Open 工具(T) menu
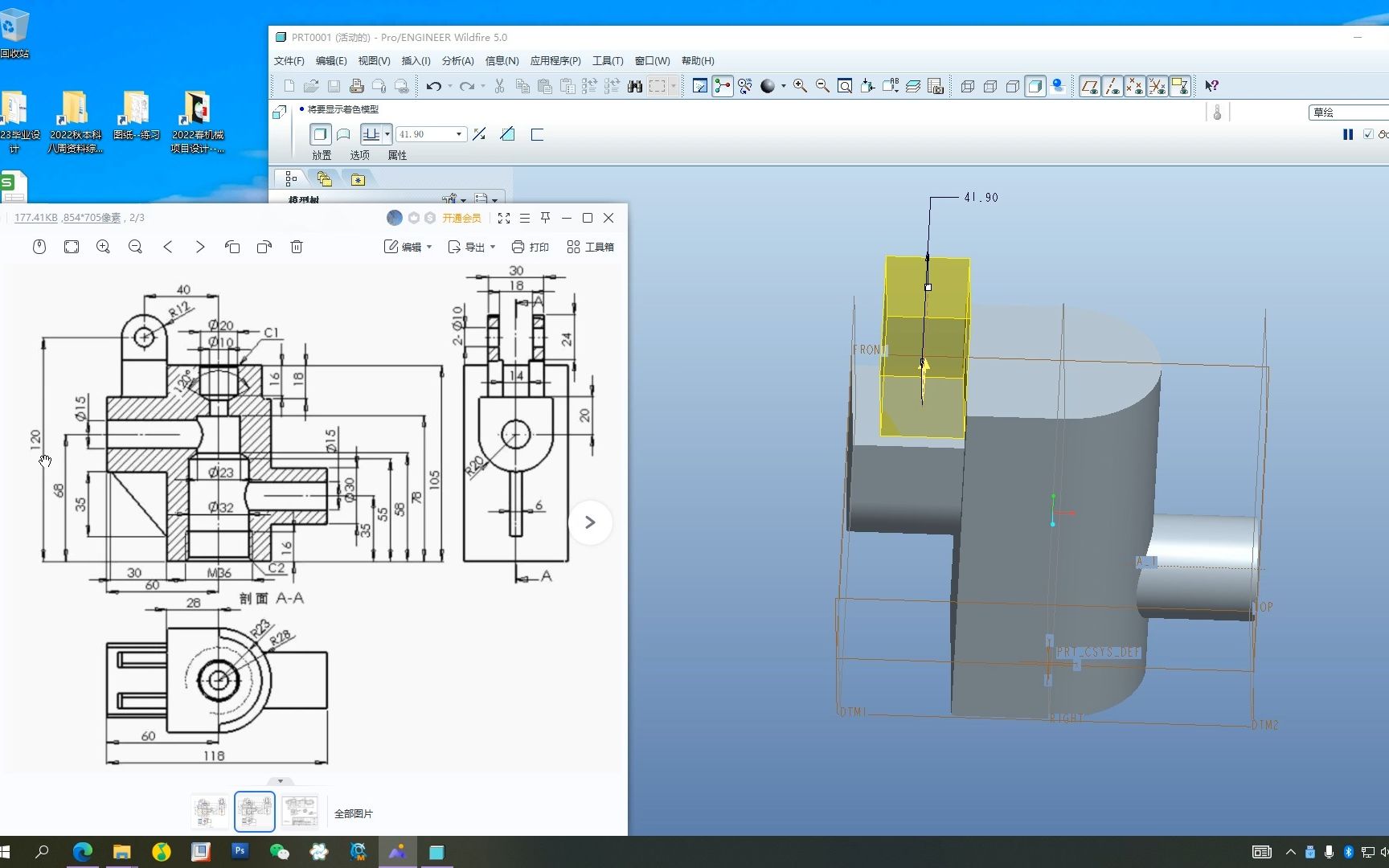The height and width of the screenshot is (868, 1389). [x=608, y=61]
